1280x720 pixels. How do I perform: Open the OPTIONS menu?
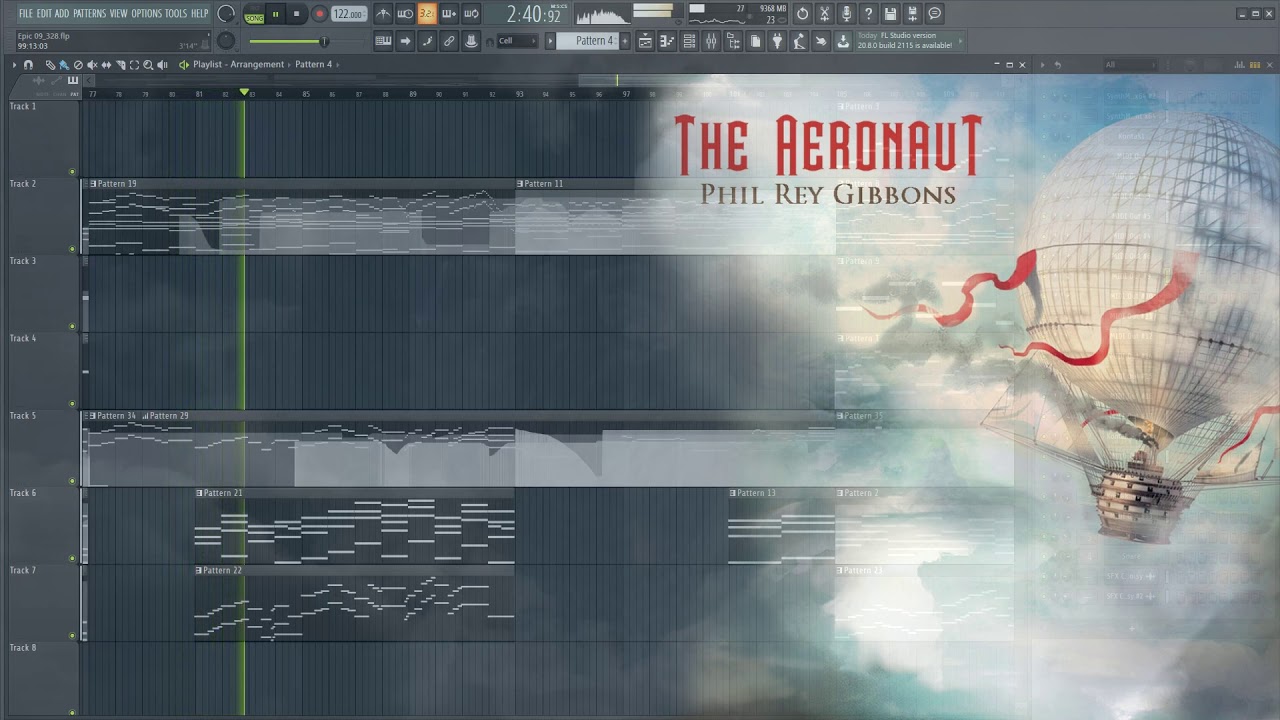[x=146, y=14]
